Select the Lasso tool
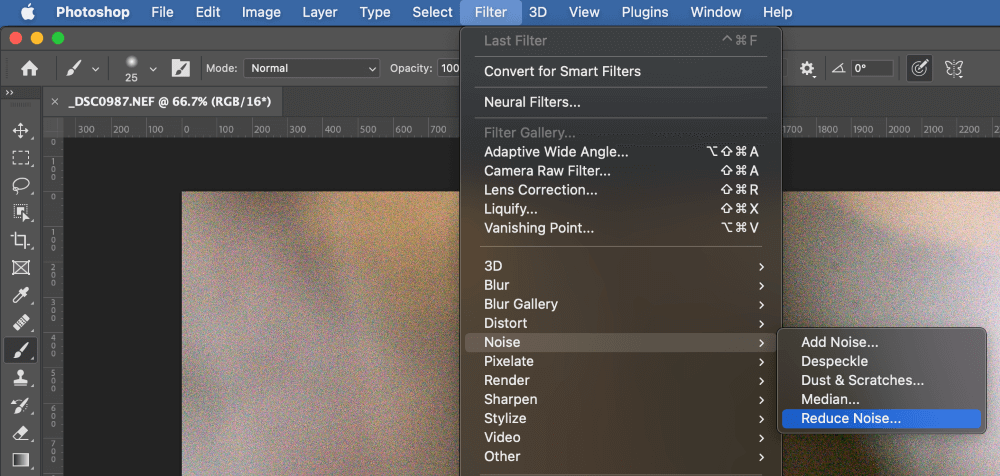The height and width of the screenshot is (476, 1000). 20,186
